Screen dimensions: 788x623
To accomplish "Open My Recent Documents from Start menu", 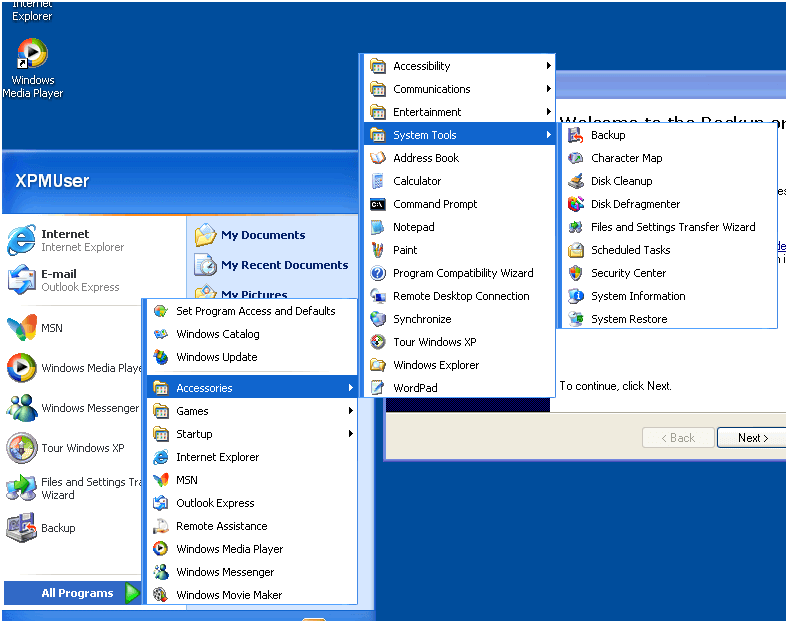I will (271, 265).
